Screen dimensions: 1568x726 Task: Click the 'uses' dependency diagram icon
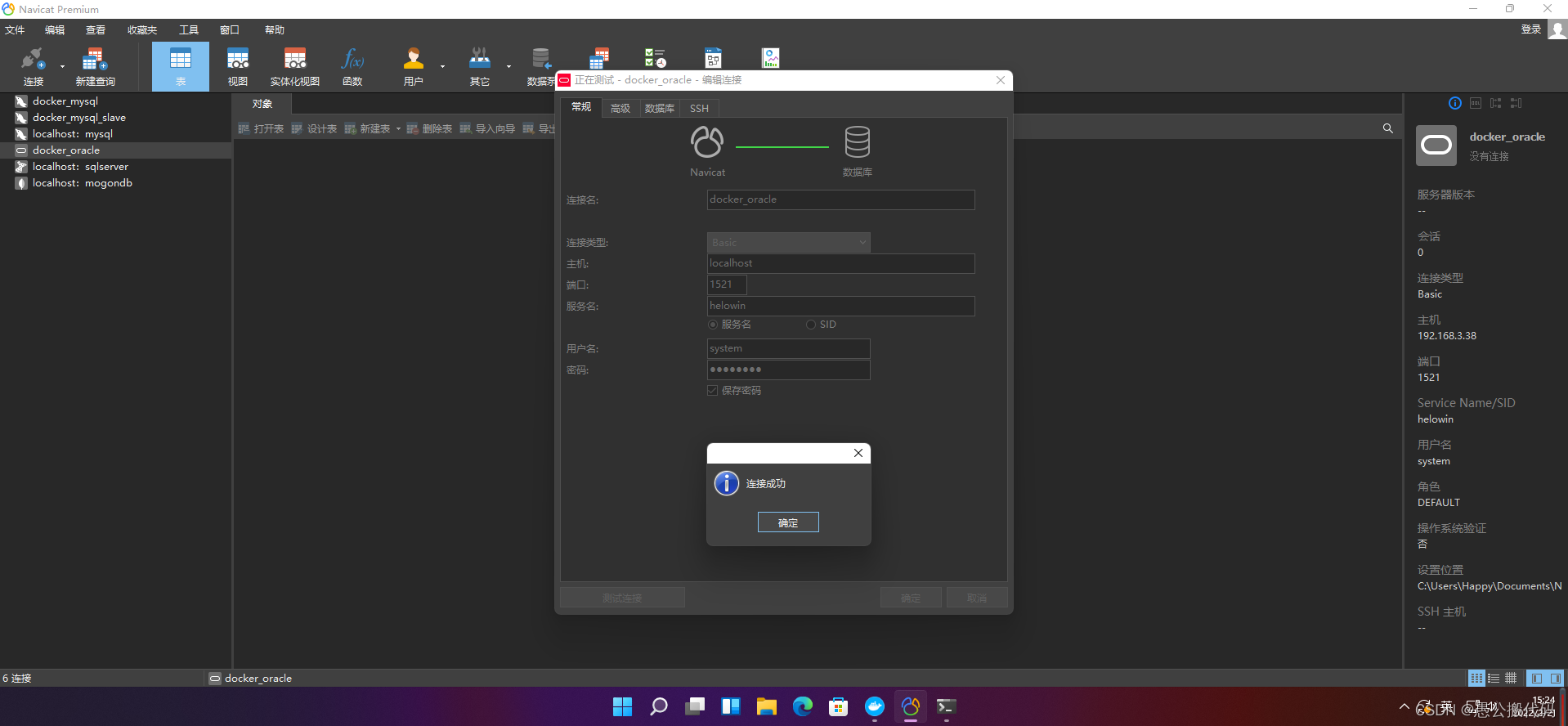coord(1496,103)
